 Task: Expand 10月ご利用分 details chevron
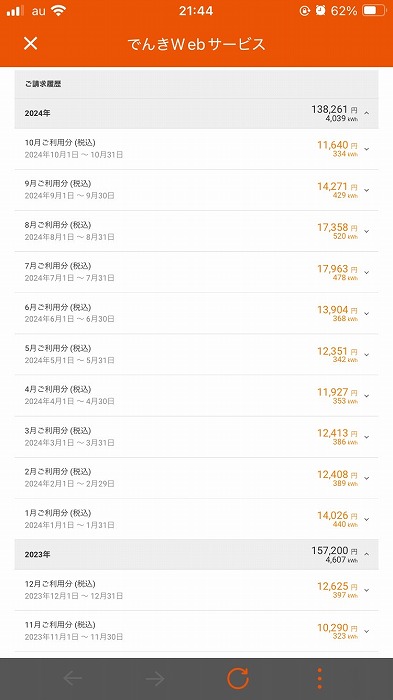367,149
